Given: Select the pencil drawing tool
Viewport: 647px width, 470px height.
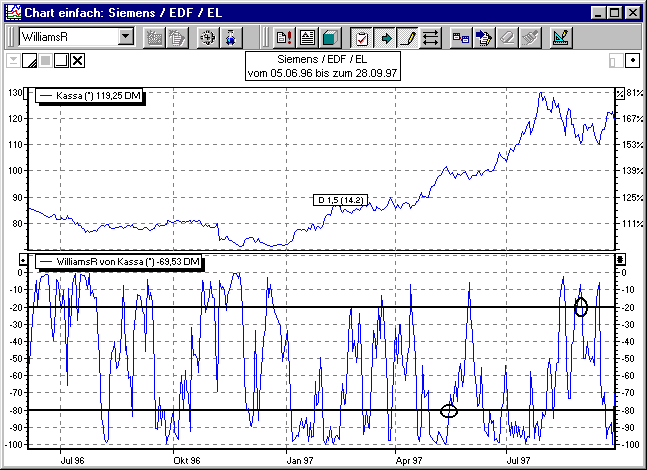Looking at the screenshot, I should click(408, 38).
